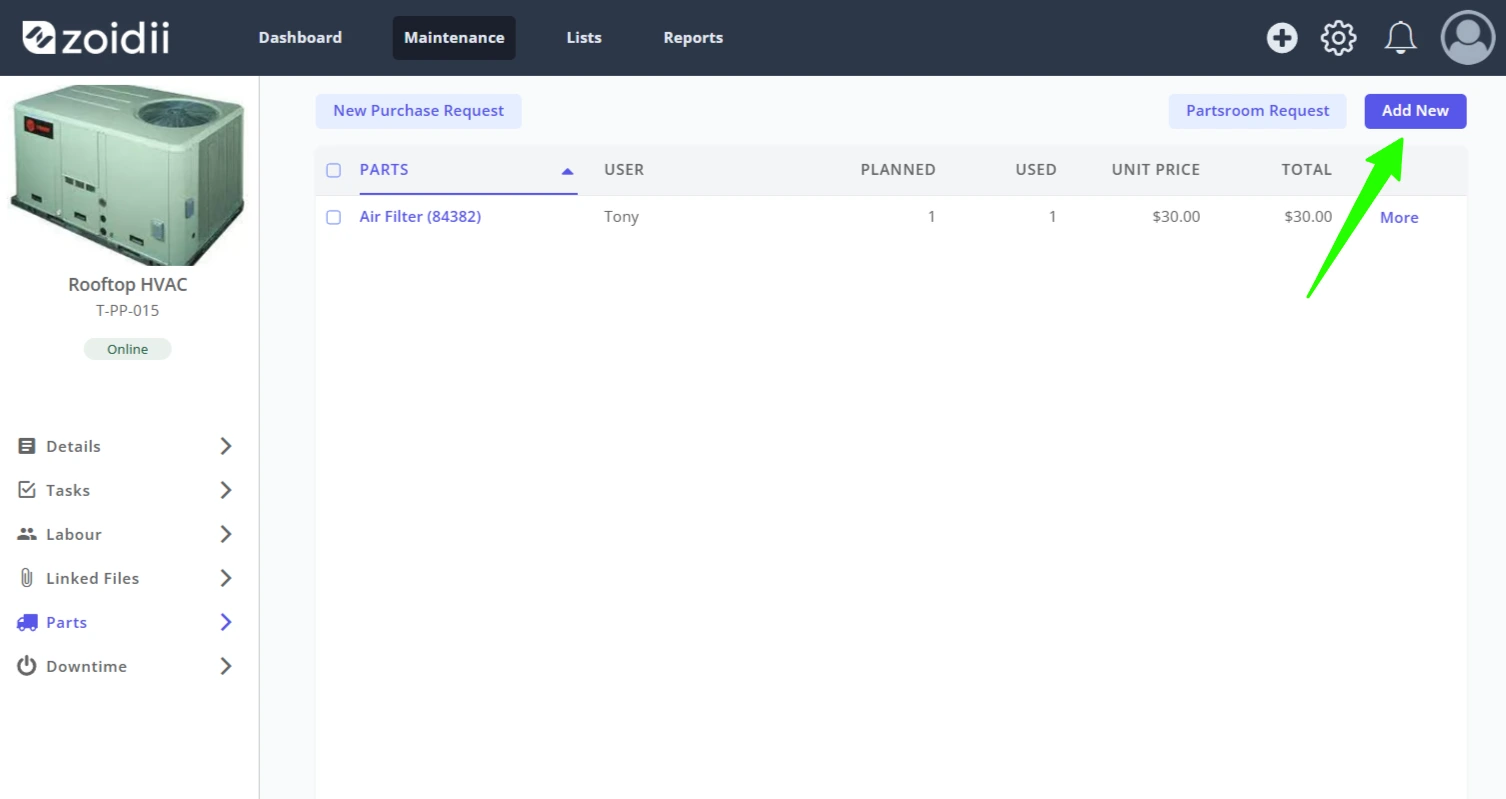Open notifications bell icon
Screen dimensions: 1506x799
[1400, 38]
